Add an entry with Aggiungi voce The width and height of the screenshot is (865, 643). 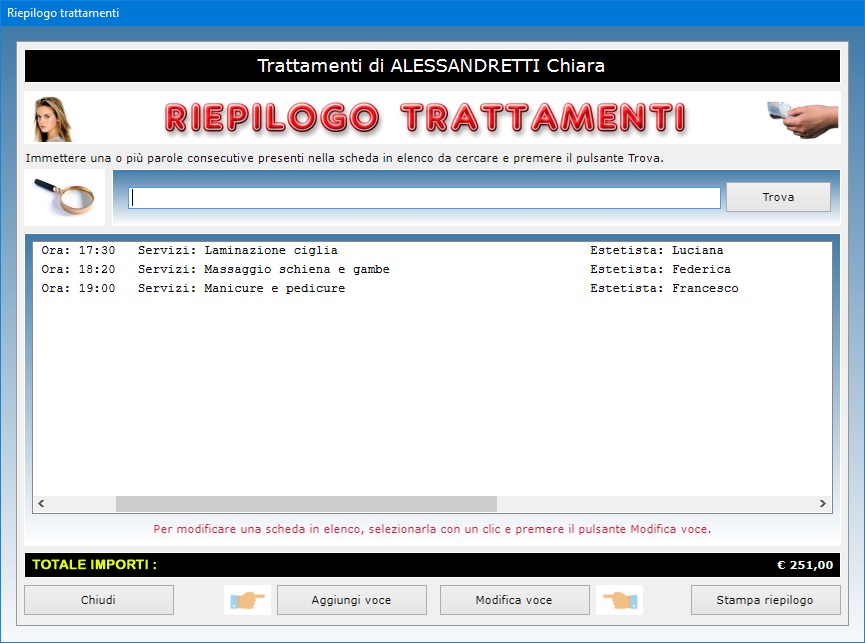tap(351, 600)
